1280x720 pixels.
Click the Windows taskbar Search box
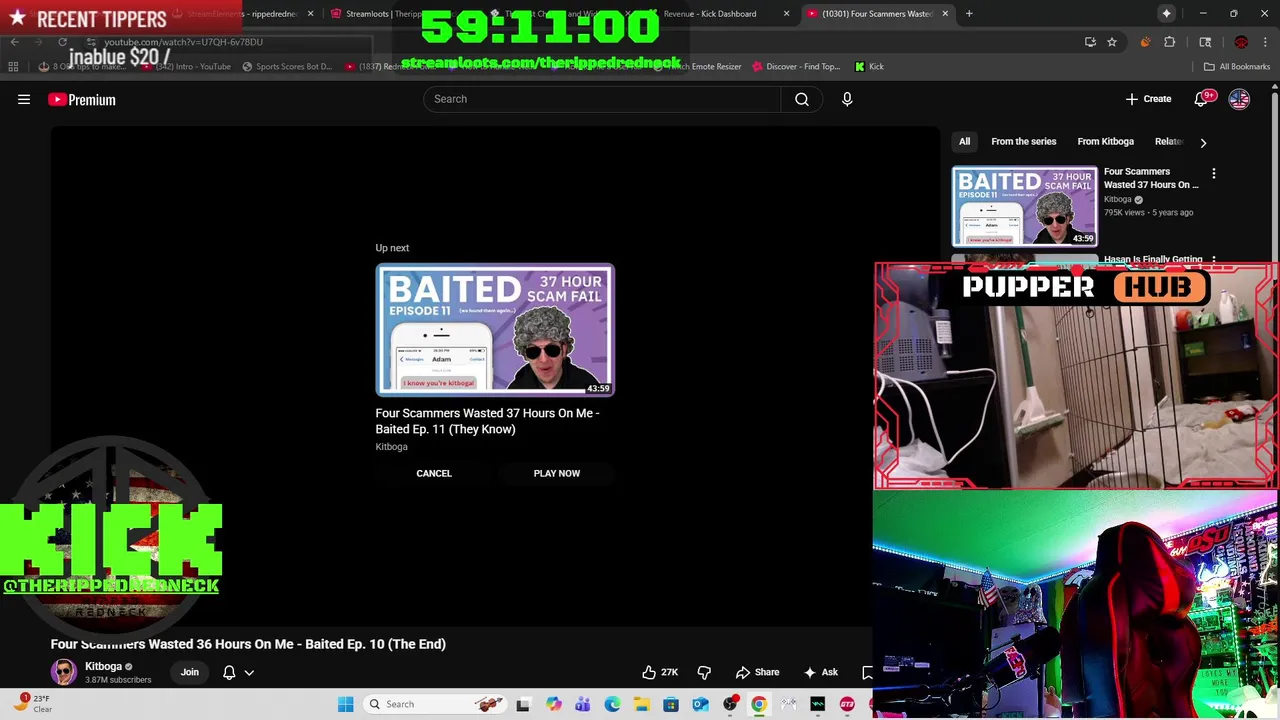coord(435,704)
